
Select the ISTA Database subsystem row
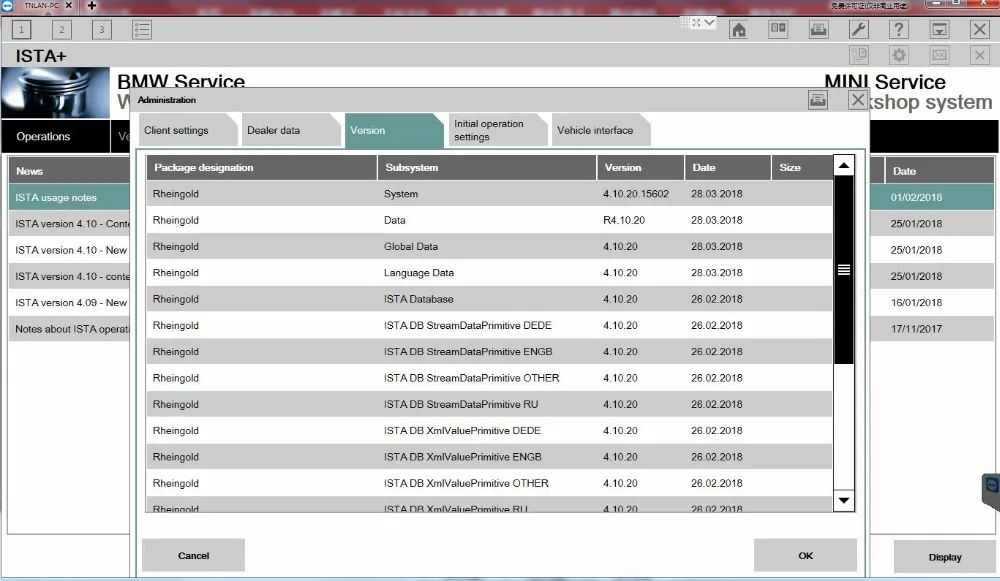click(x=489, y=299)
